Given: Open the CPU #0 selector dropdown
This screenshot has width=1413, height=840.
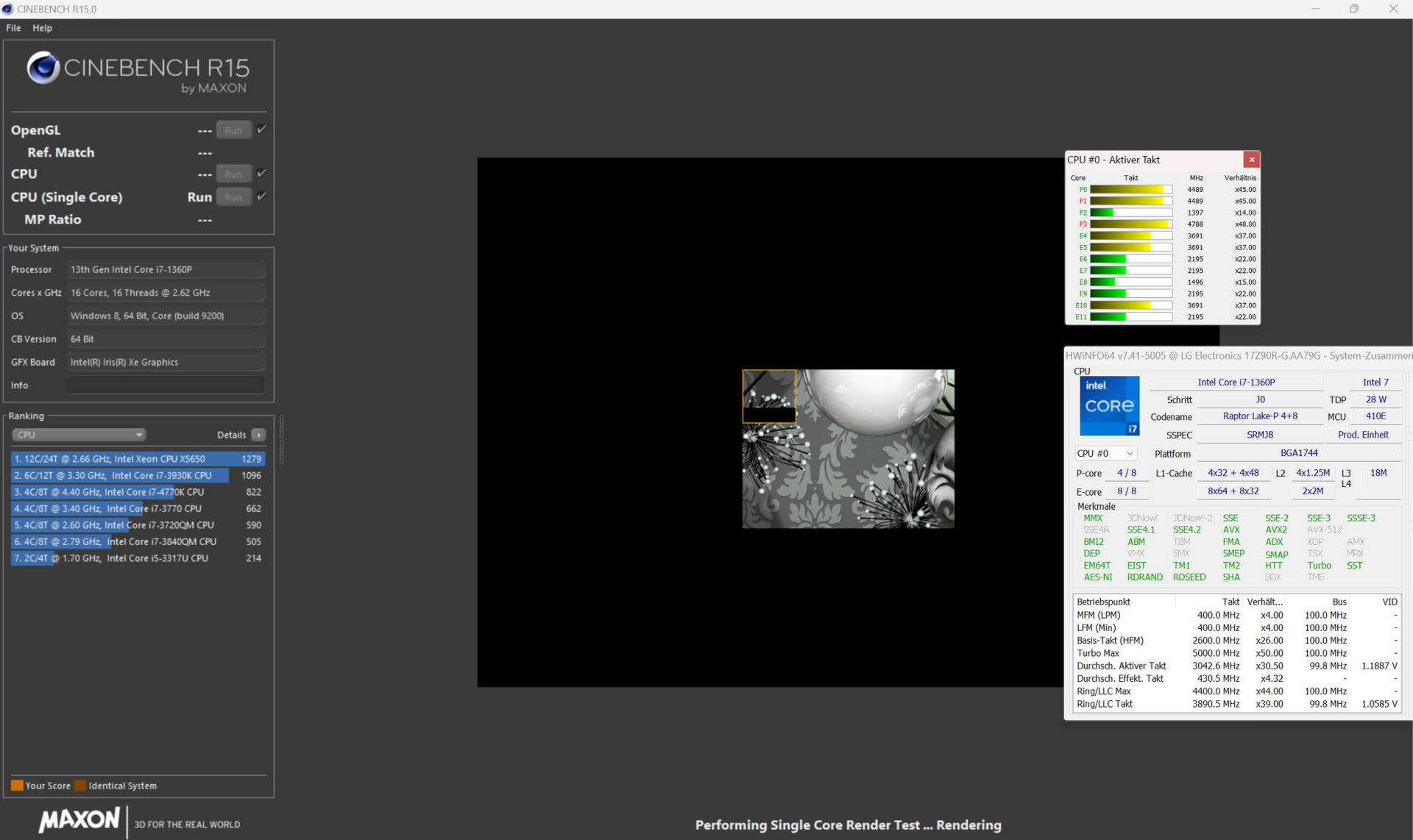Looking at the screenshot, I should point(1105,453).
